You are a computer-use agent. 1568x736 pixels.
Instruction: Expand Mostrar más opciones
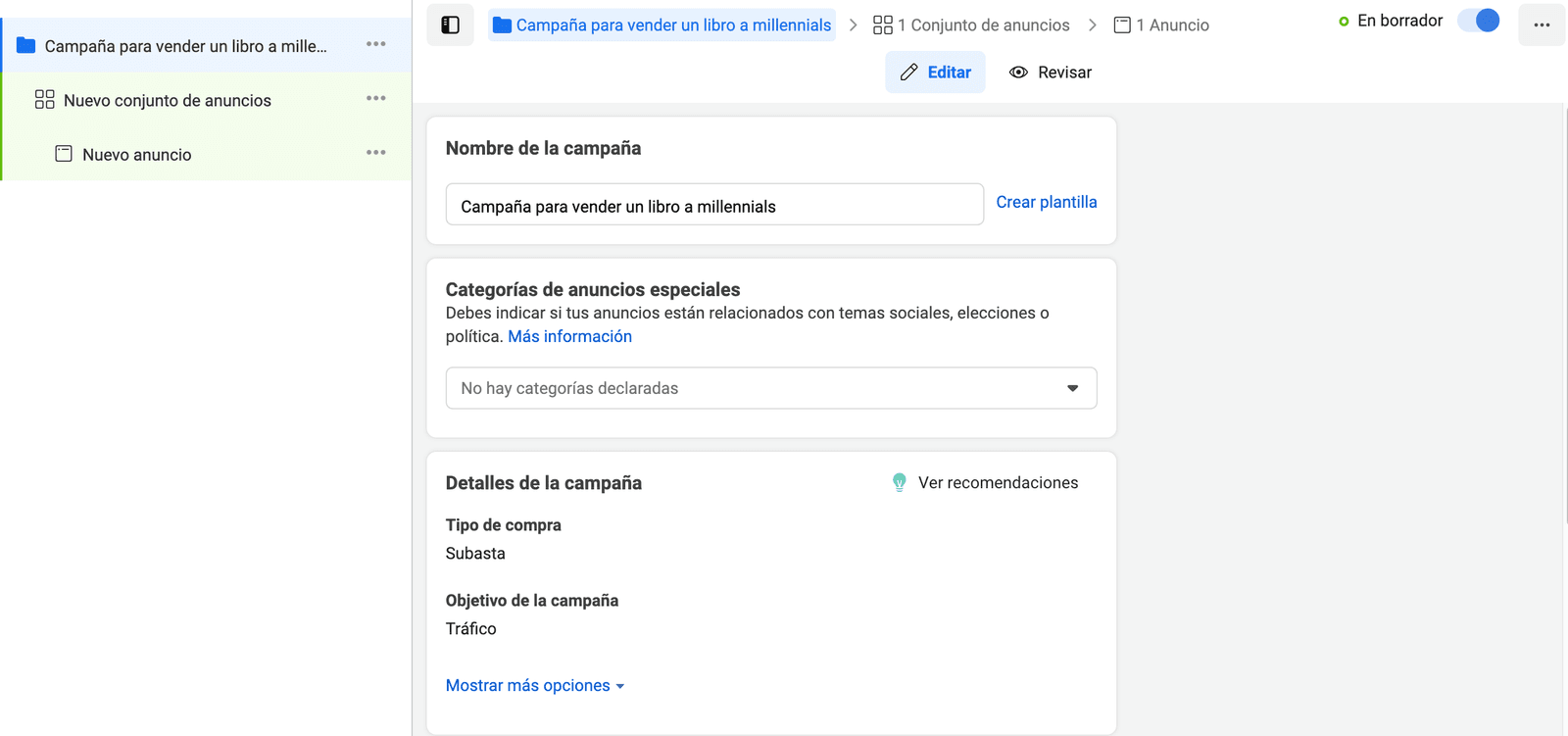pos(534,685)
